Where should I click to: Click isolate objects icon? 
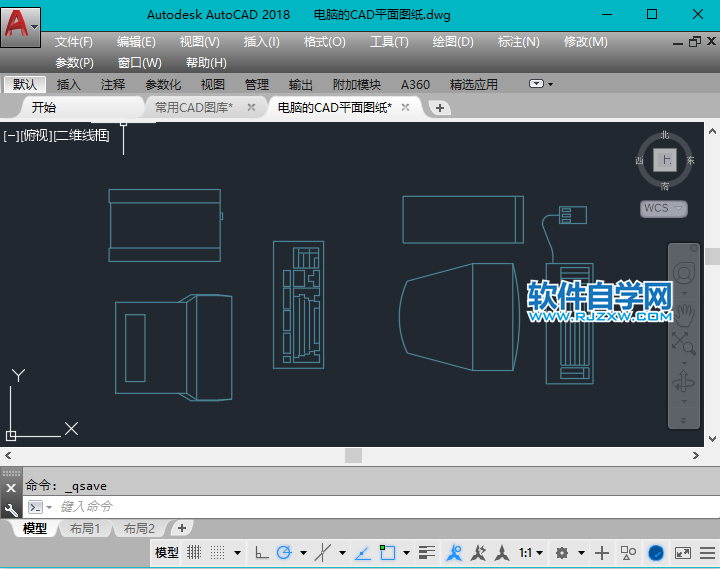point(628,553)
